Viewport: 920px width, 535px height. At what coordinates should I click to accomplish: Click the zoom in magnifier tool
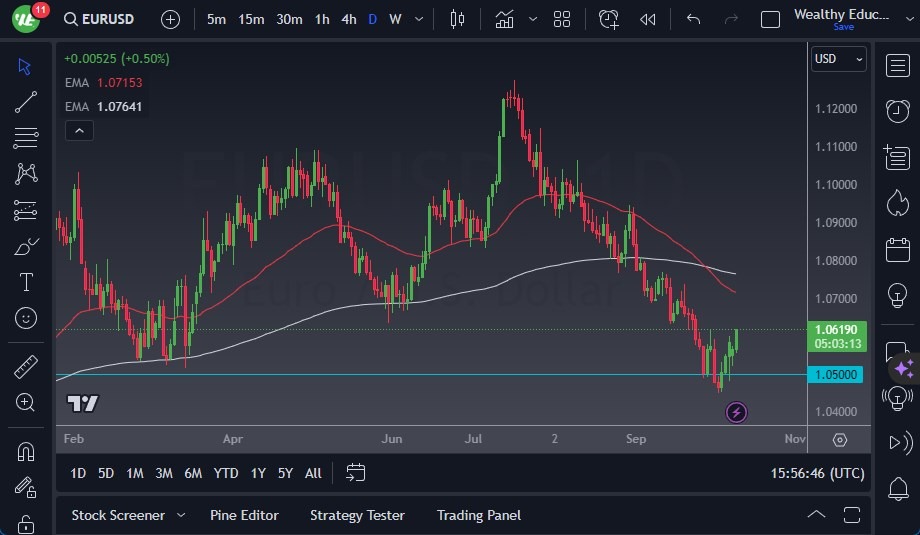click(26, 402)
